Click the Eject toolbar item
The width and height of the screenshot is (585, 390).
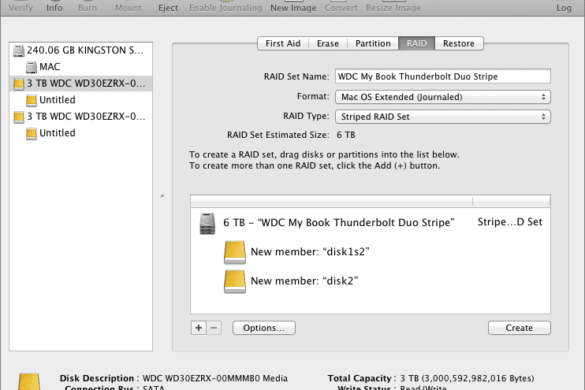click(x=168, y=7)
